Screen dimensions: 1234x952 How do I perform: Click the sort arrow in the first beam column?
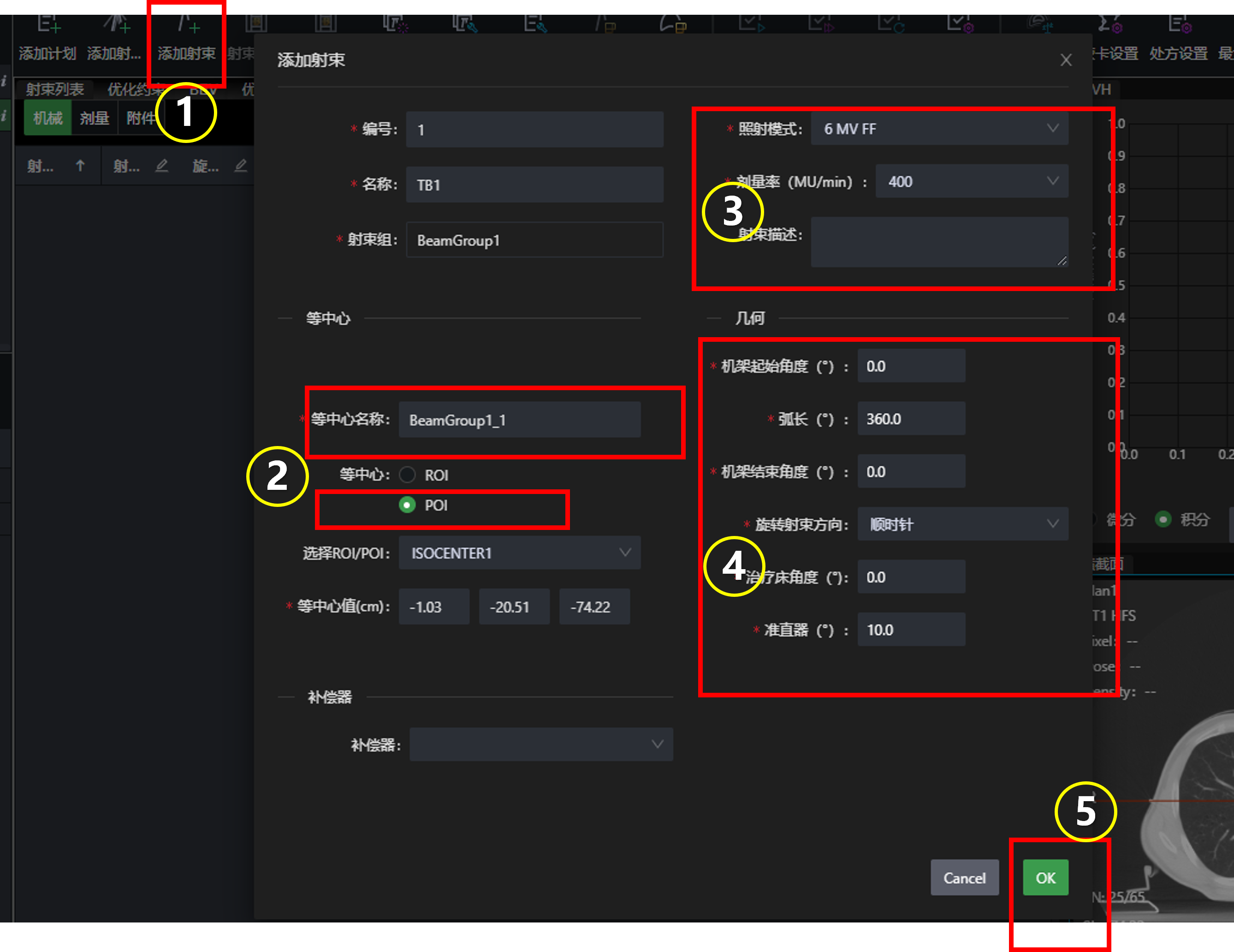[80, 166]
